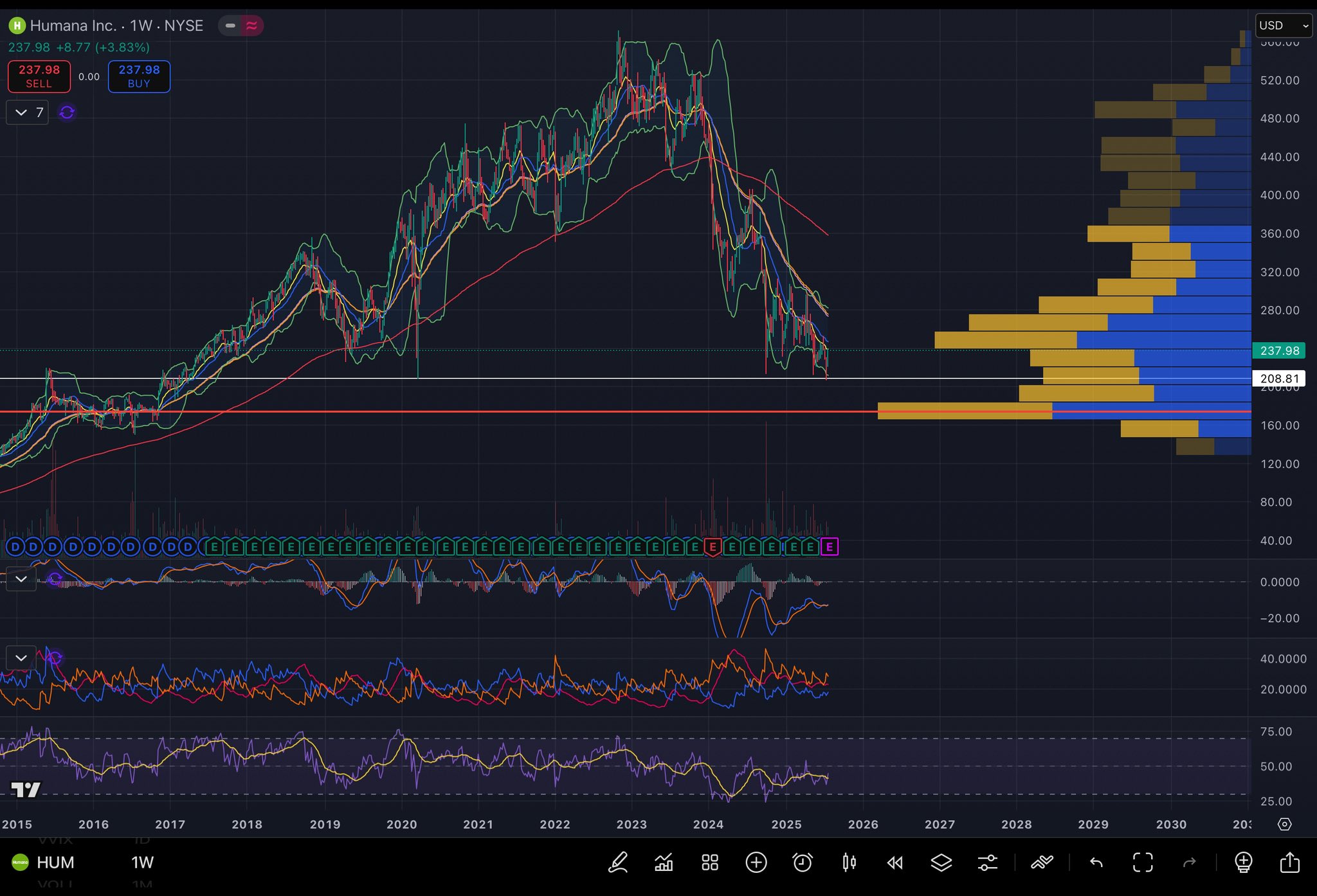The width and height of the screenshot is (1317, 896).
Task: Select the drawing pencil tool
Action: pos(618,862)
